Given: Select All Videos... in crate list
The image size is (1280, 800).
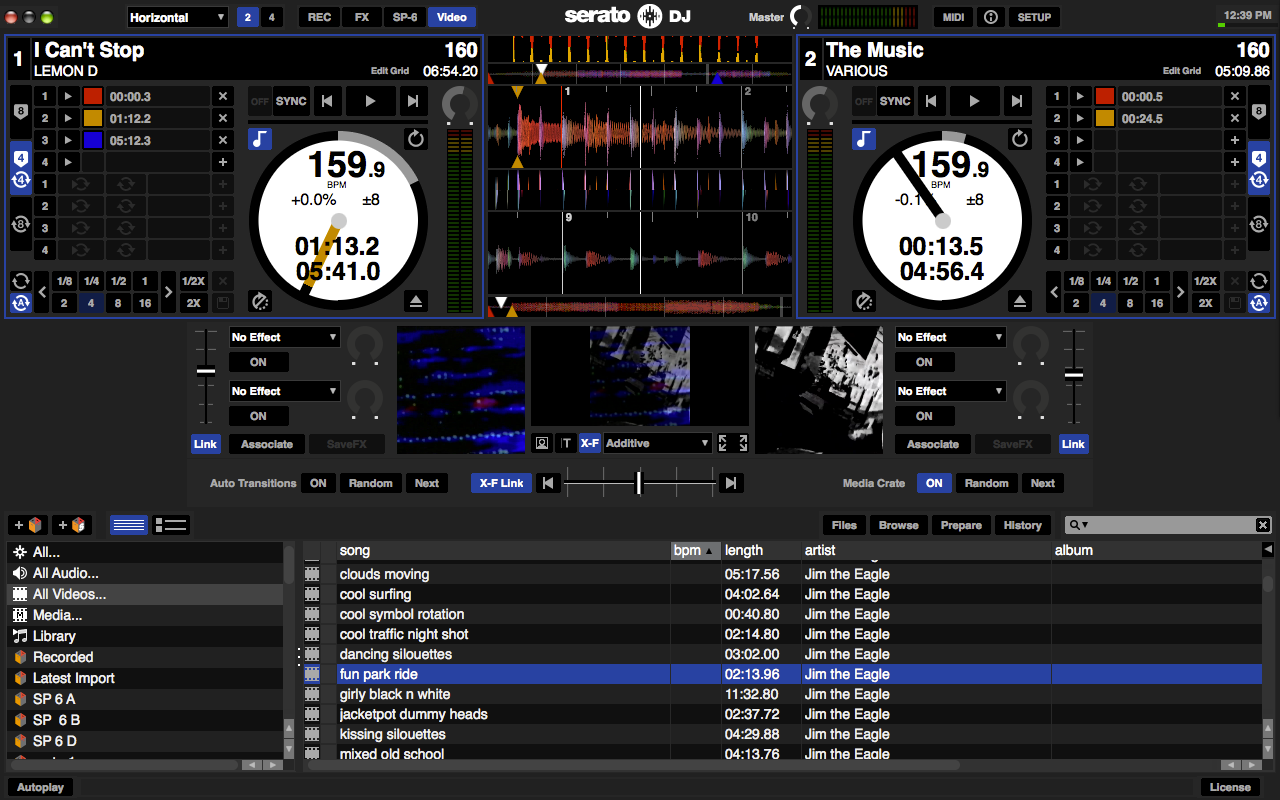Looking at the screenshot, I should (x=145, y=594).
